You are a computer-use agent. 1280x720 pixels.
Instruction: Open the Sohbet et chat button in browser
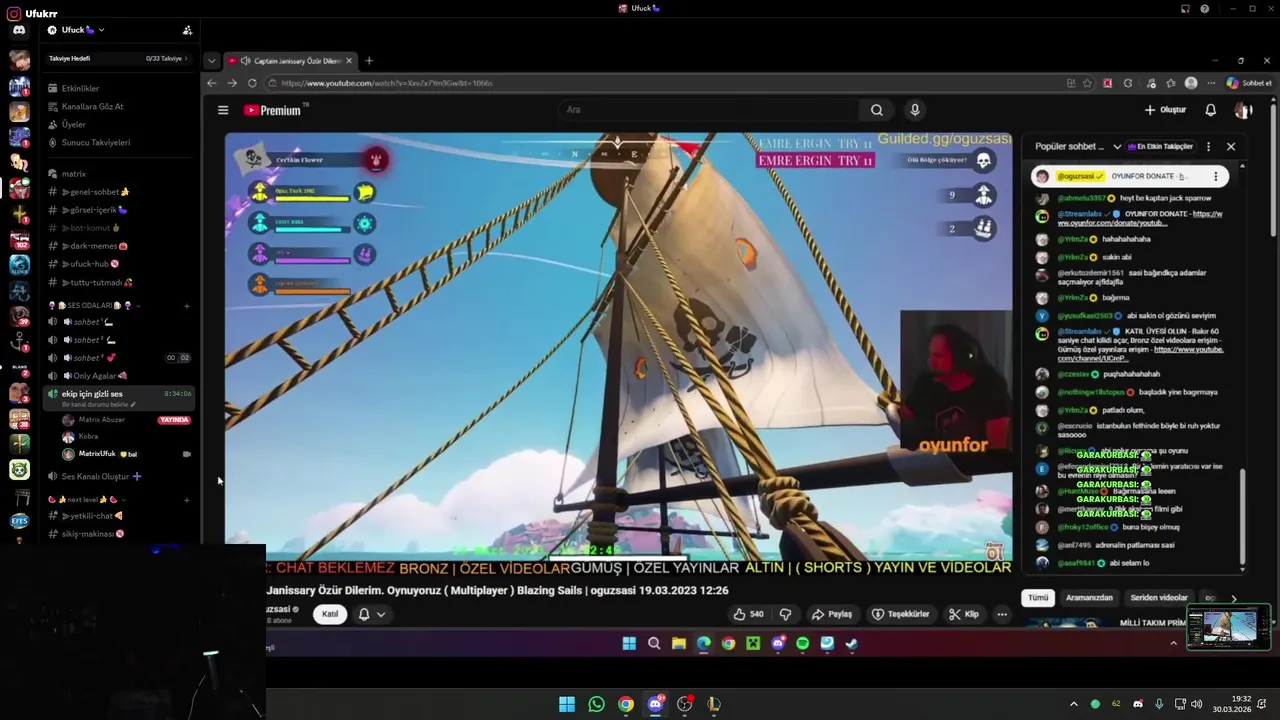tap(1249, 83)
